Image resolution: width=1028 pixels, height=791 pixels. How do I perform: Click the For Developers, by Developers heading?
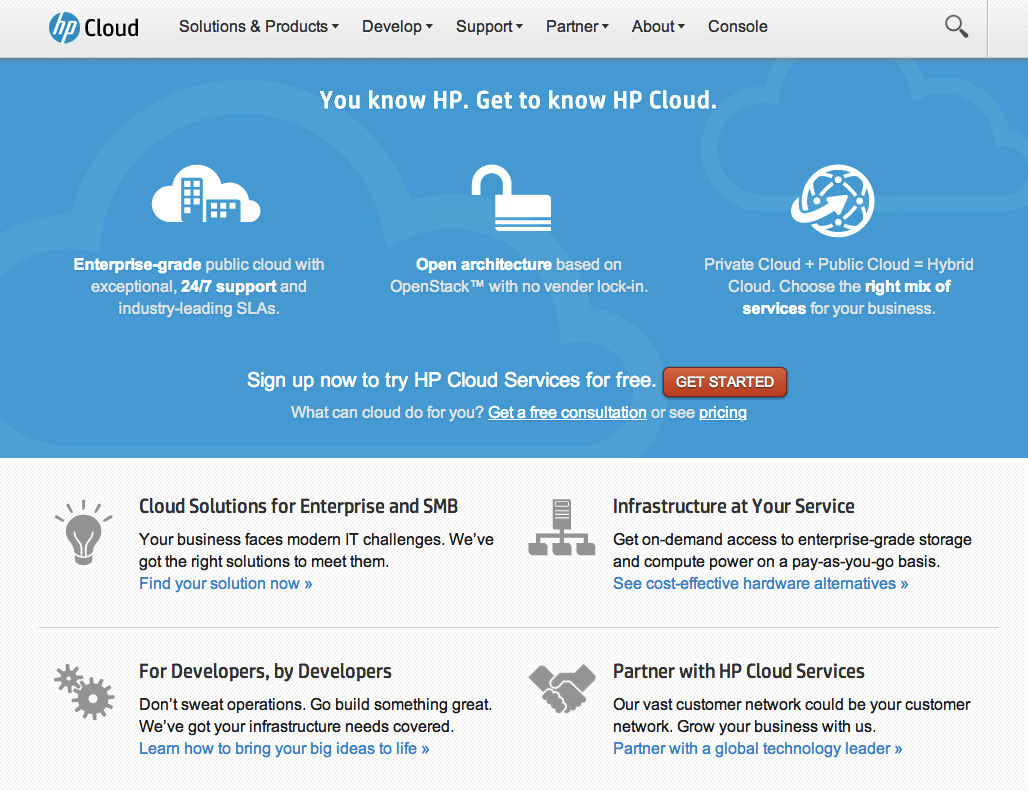(x=266, y=672)
